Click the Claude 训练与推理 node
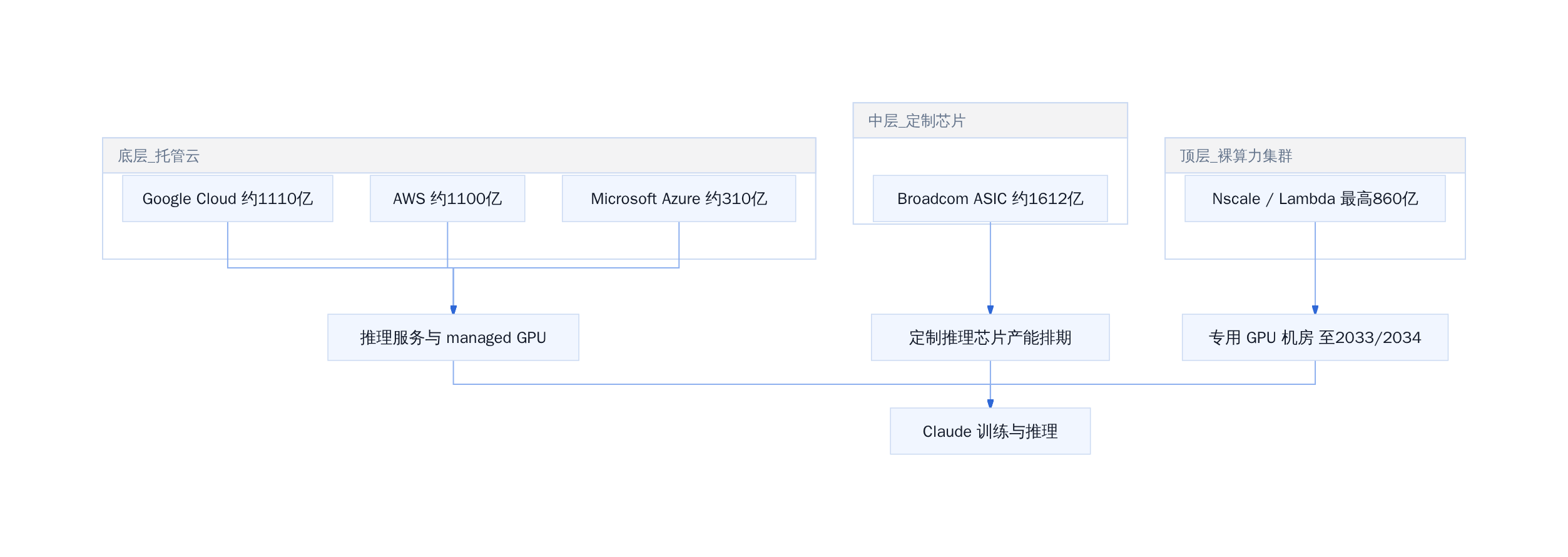 [x=990, y=431]
